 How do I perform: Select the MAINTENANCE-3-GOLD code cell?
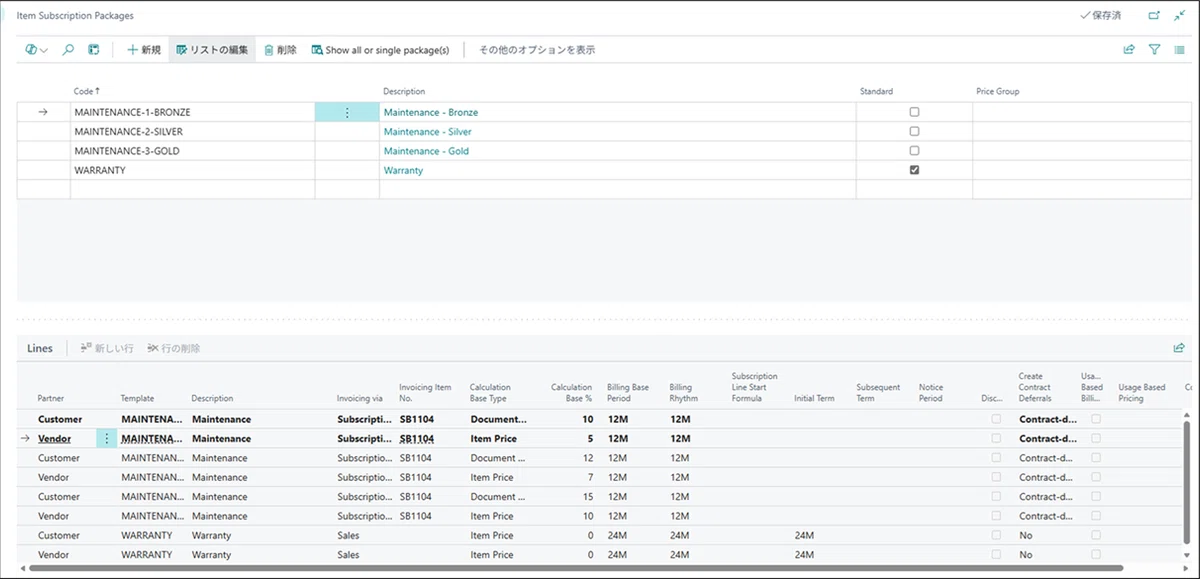(x=192, y=151)
